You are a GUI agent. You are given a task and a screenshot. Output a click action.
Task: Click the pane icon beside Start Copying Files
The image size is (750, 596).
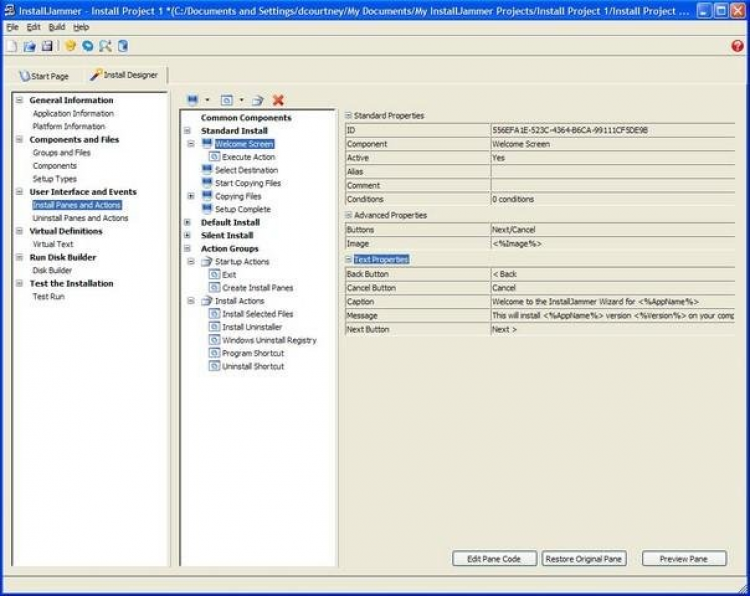pyautogui.click(x=207, y=182)
